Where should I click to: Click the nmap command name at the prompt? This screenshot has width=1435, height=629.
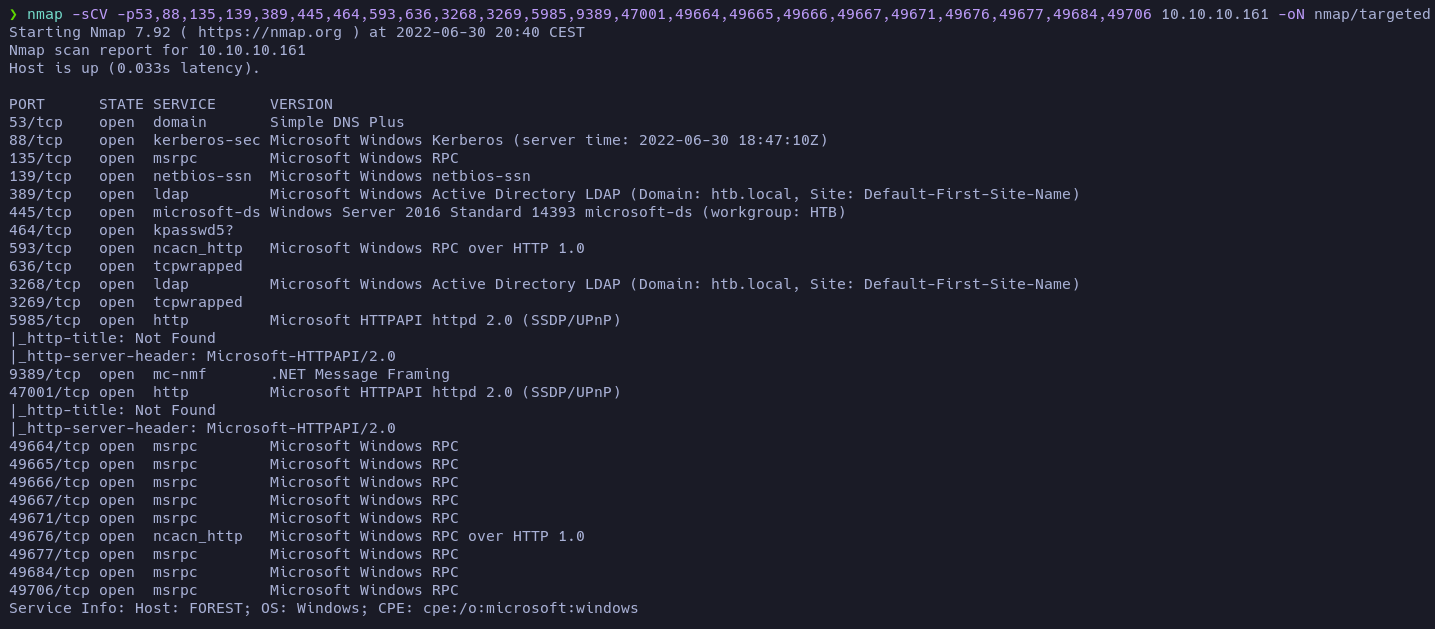(x=44, y=14)
